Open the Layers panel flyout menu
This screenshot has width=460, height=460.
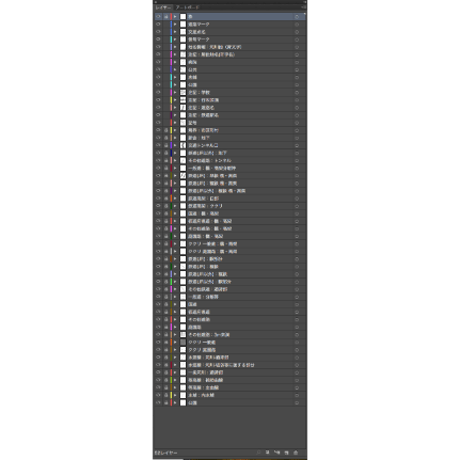304,7
